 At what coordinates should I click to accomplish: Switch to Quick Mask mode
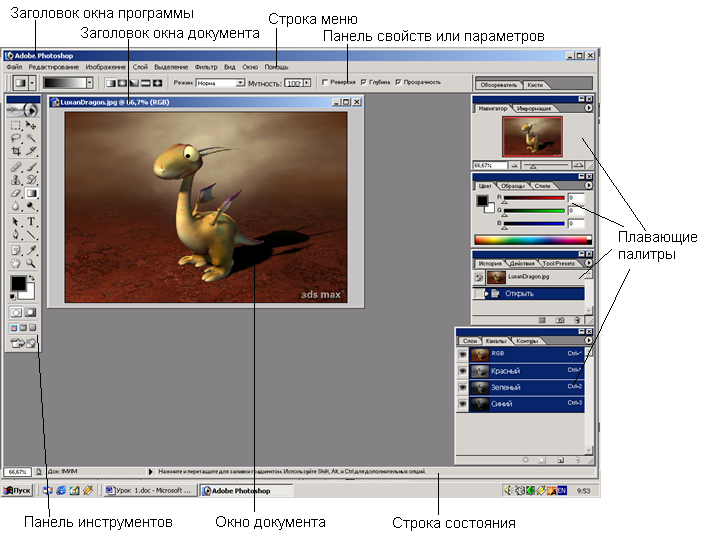click(x=30, y=312)
